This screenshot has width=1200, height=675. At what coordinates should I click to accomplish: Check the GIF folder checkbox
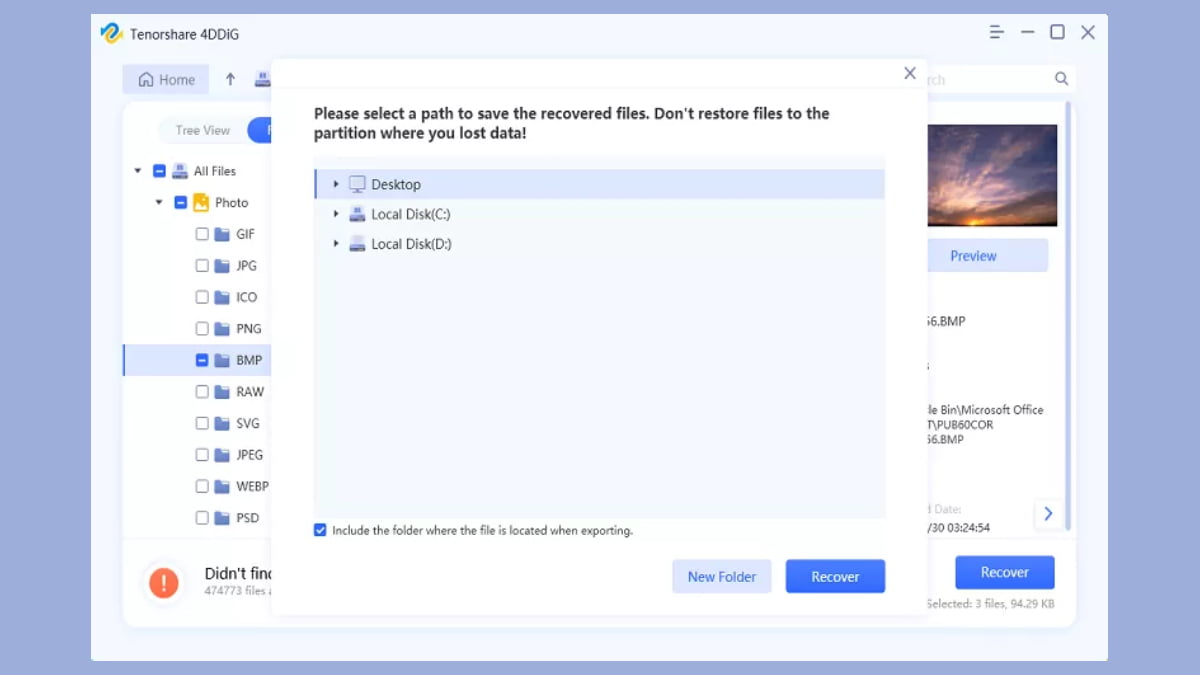202,234
